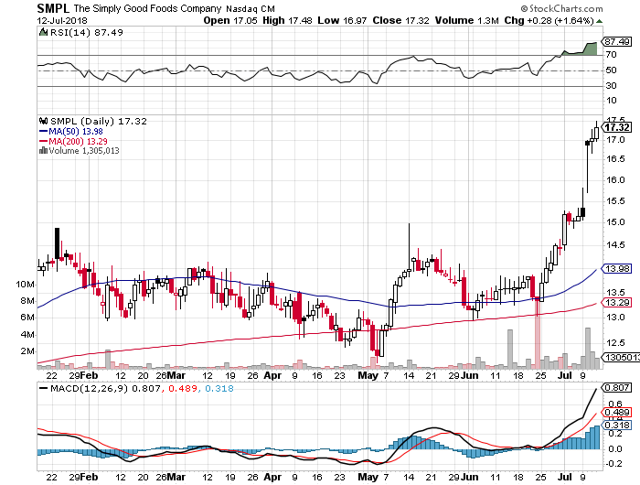Click the candlestick icon before SMPL (Daily)
This screenshot has height=485, width=640.
(x=43, y=121)
